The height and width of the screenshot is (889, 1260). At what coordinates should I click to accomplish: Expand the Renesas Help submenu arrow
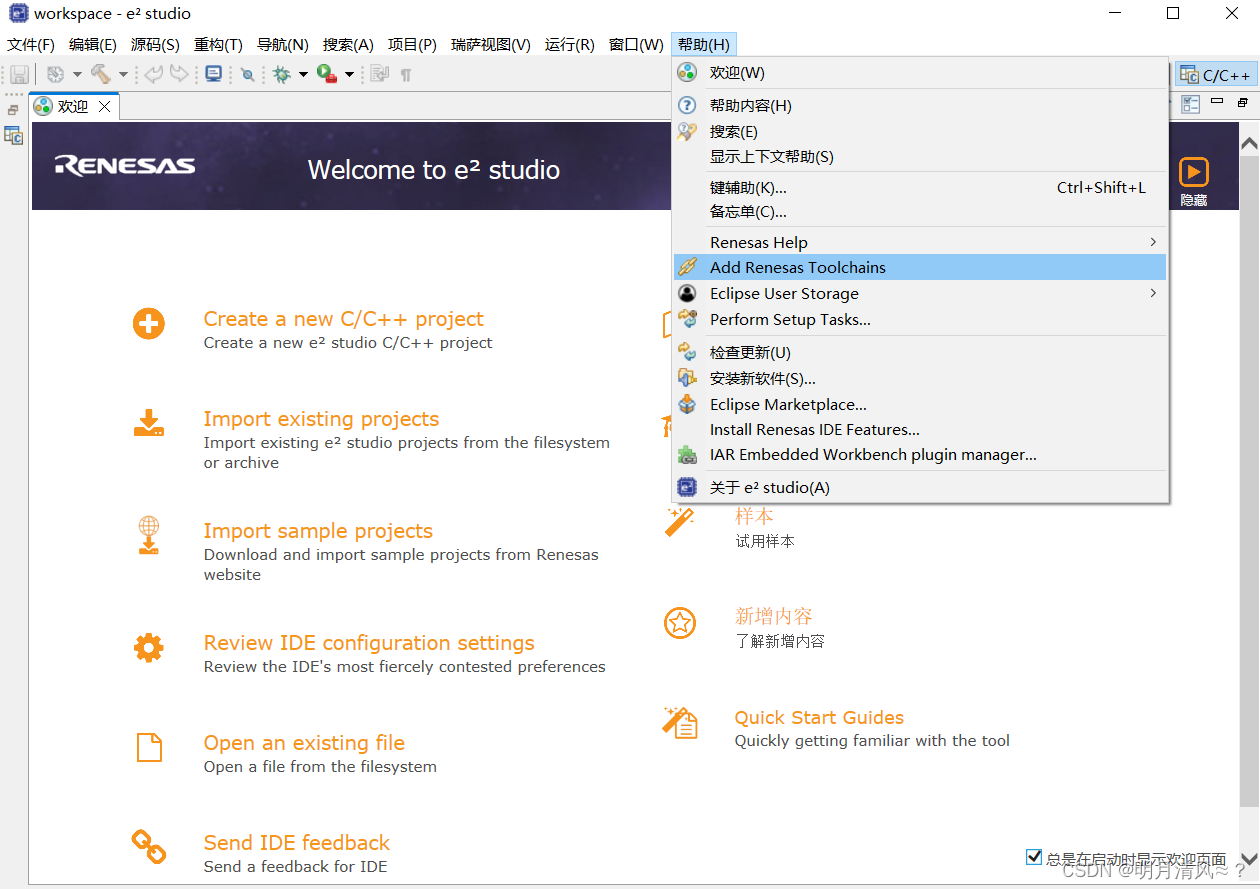point(1153,242)
